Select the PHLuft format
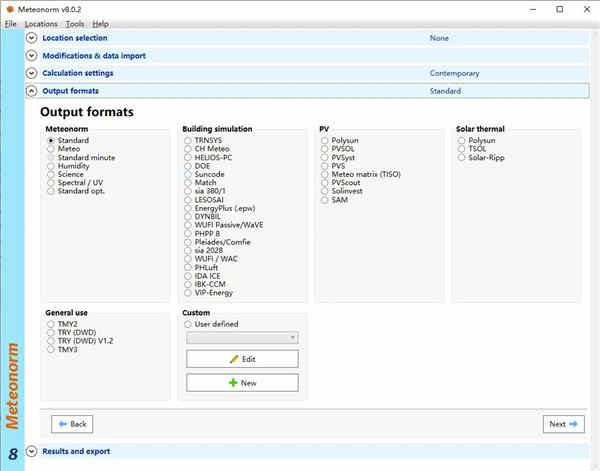The image size is (600, 471). pos(201,267)
